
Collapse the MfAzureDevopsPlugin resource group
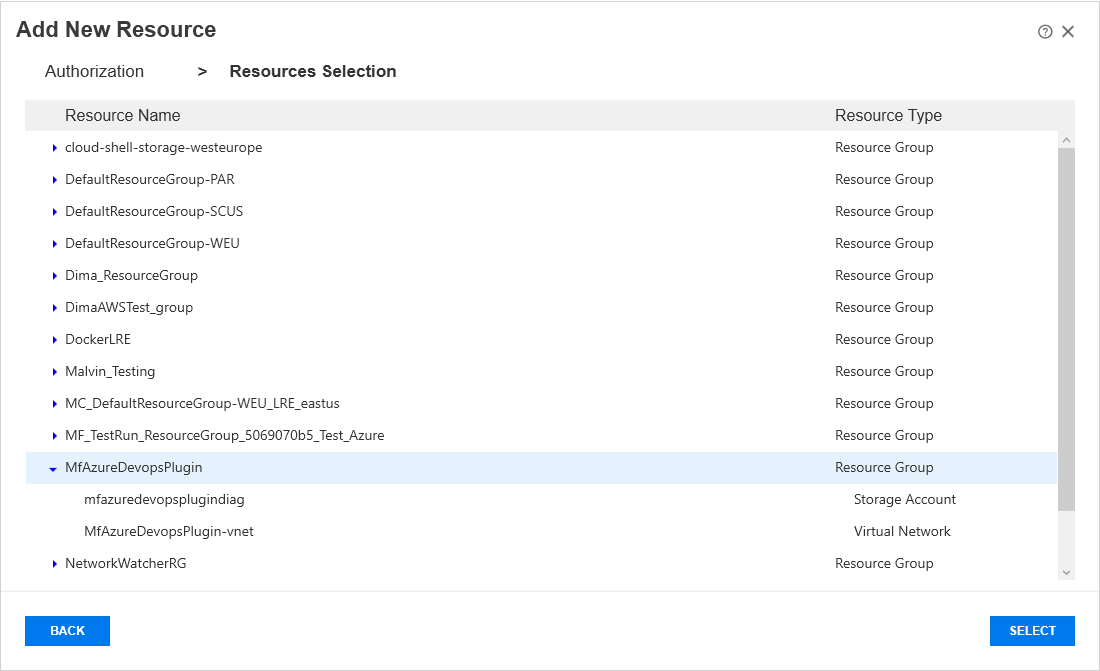pos(53,467)
